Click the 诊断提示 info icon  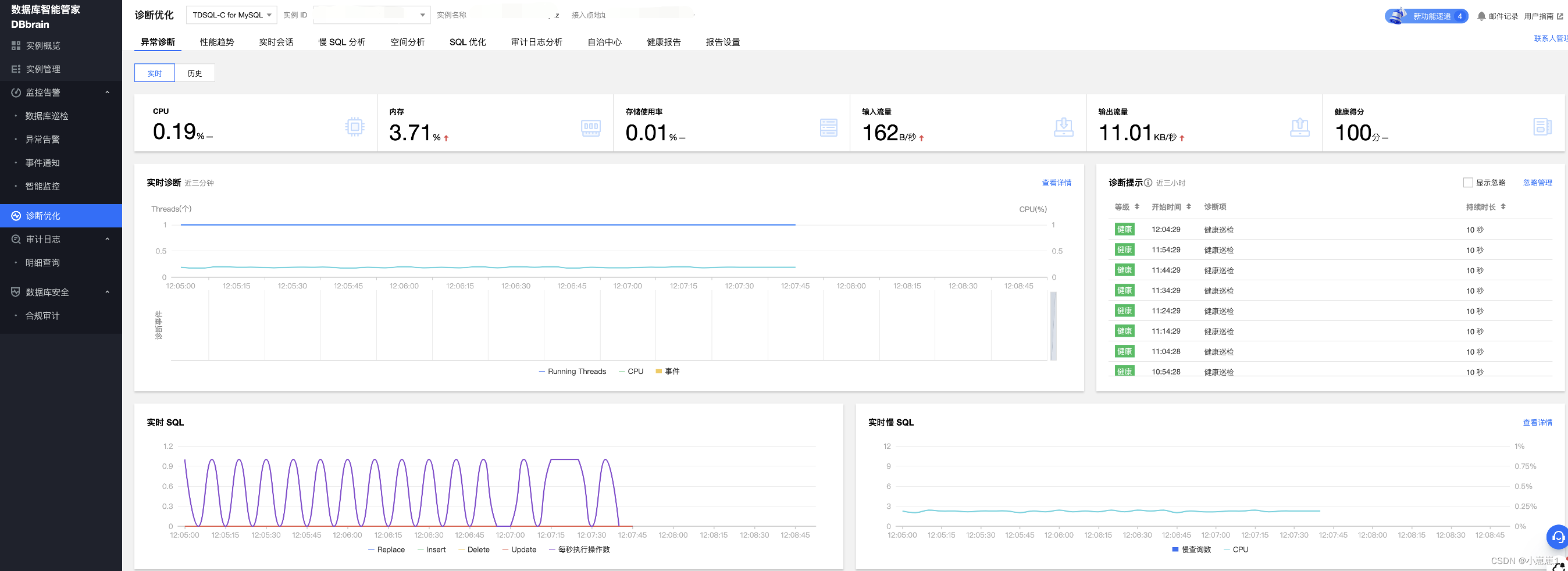click(1148, 183)
